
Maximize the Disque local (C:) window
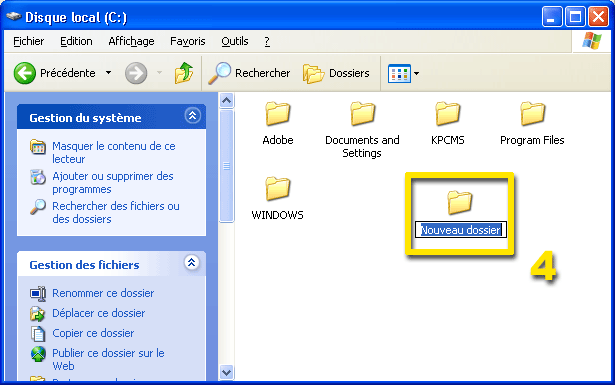575,17
